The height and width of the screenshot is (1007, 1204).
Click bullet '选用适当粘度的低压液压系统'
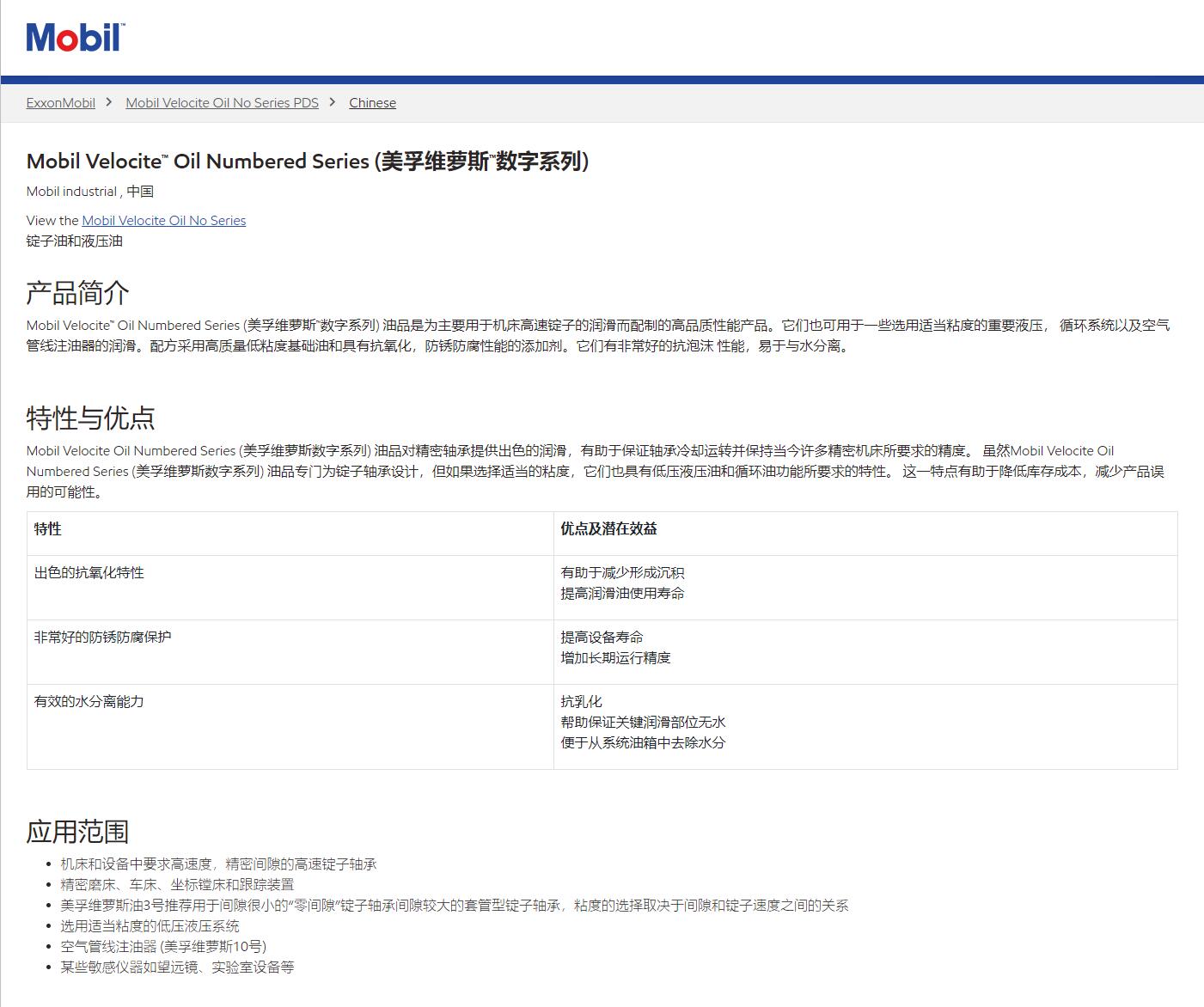150,926
